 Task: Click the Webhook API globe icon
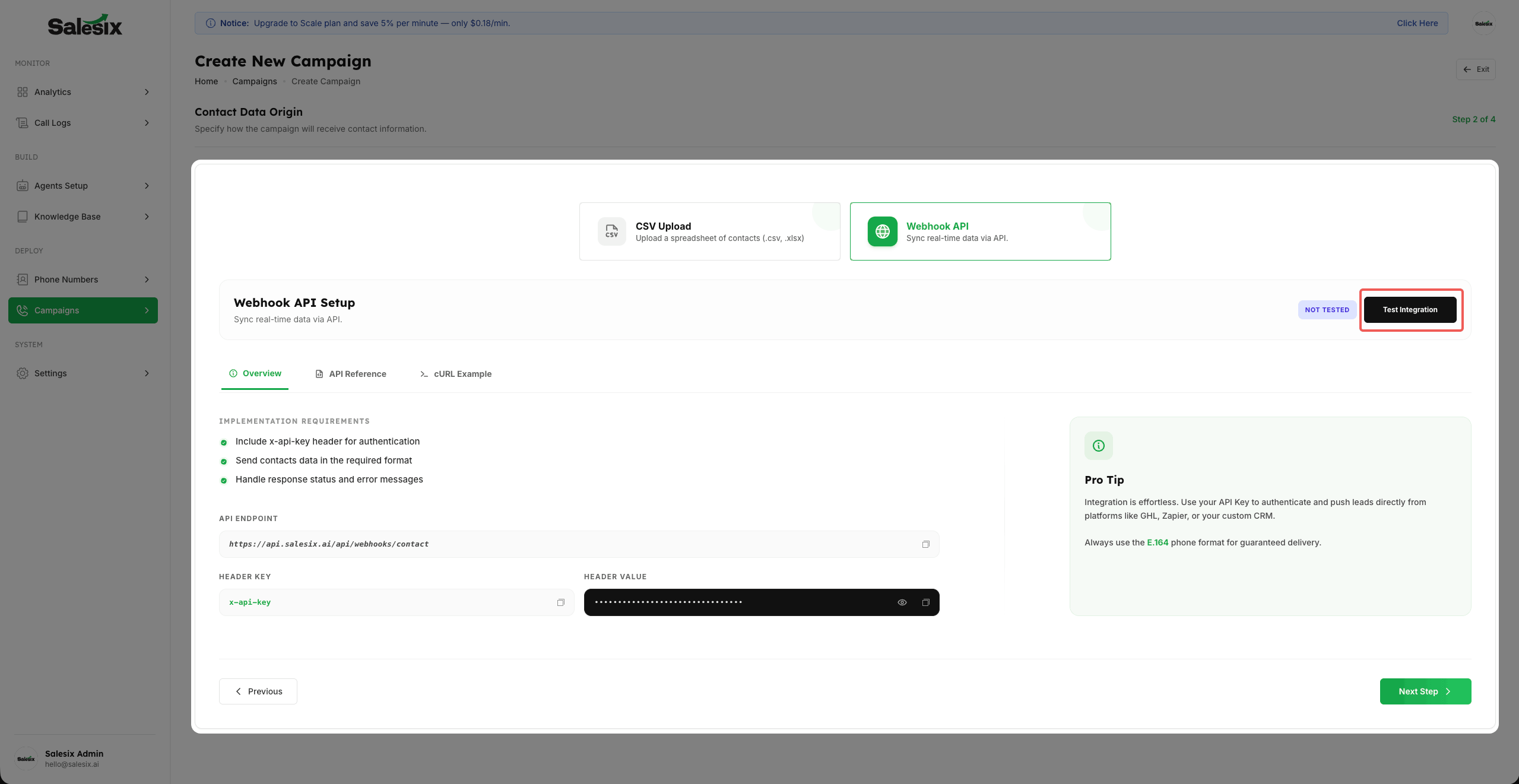pos(882,231)
